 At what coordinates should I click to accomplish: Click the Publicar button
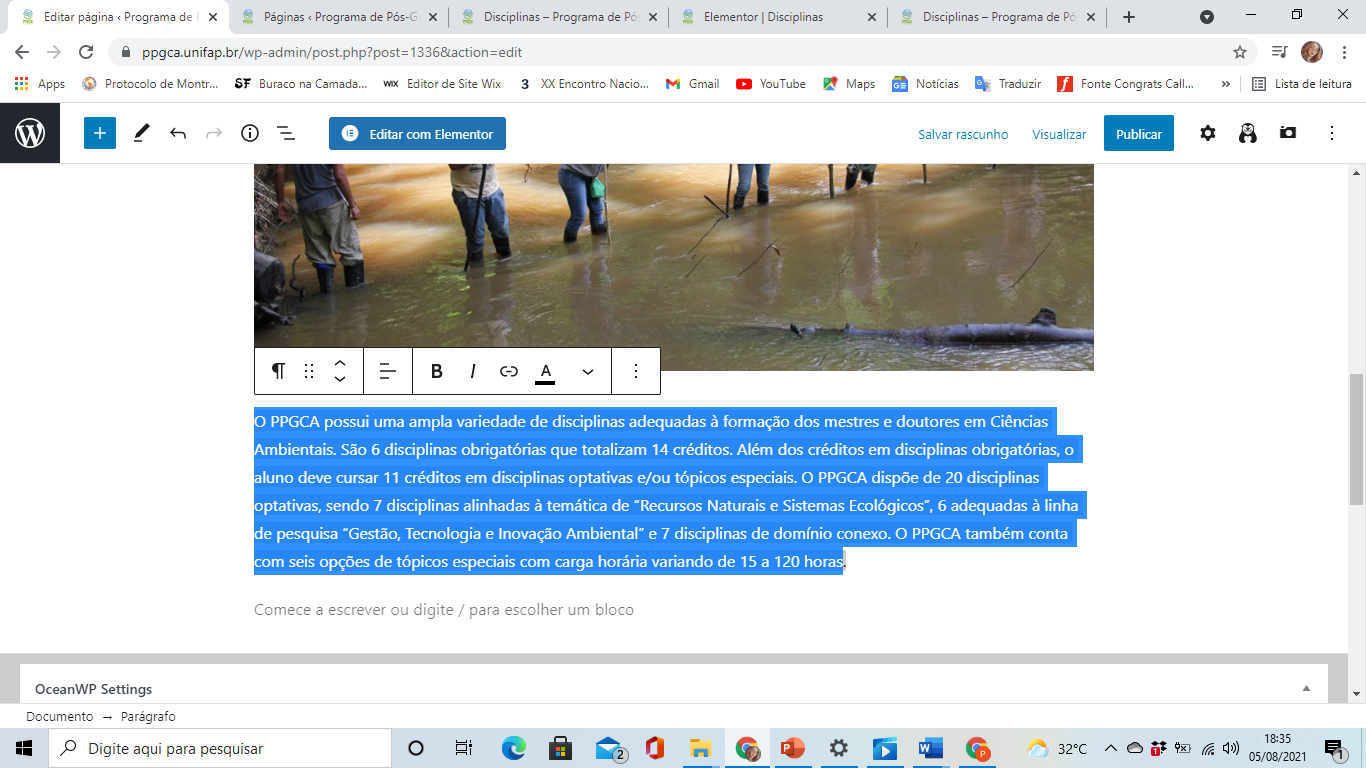click(1139, 133)
